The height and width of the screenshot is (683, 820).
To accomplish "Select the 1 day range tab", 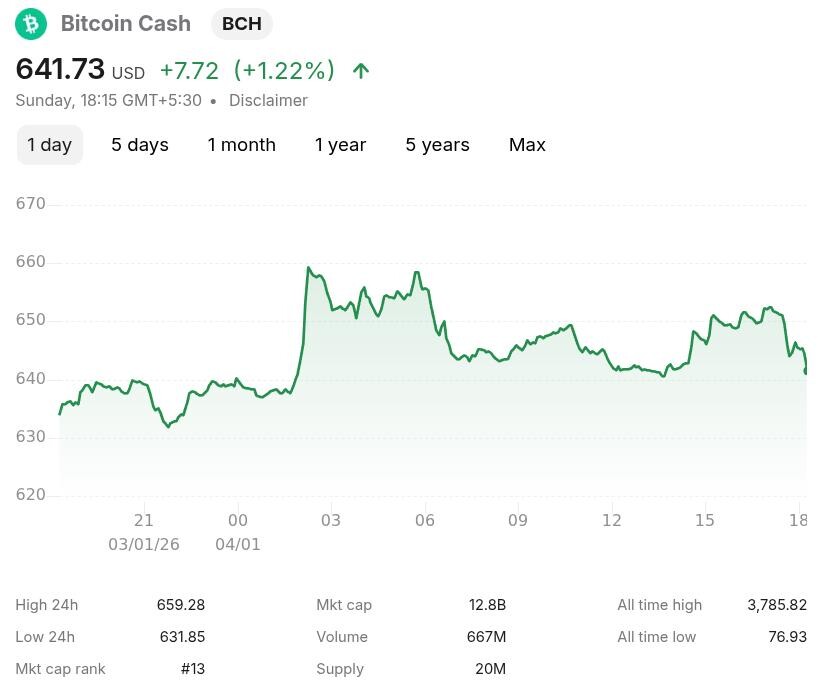I will pyautogui.click(x=50, y=145).
